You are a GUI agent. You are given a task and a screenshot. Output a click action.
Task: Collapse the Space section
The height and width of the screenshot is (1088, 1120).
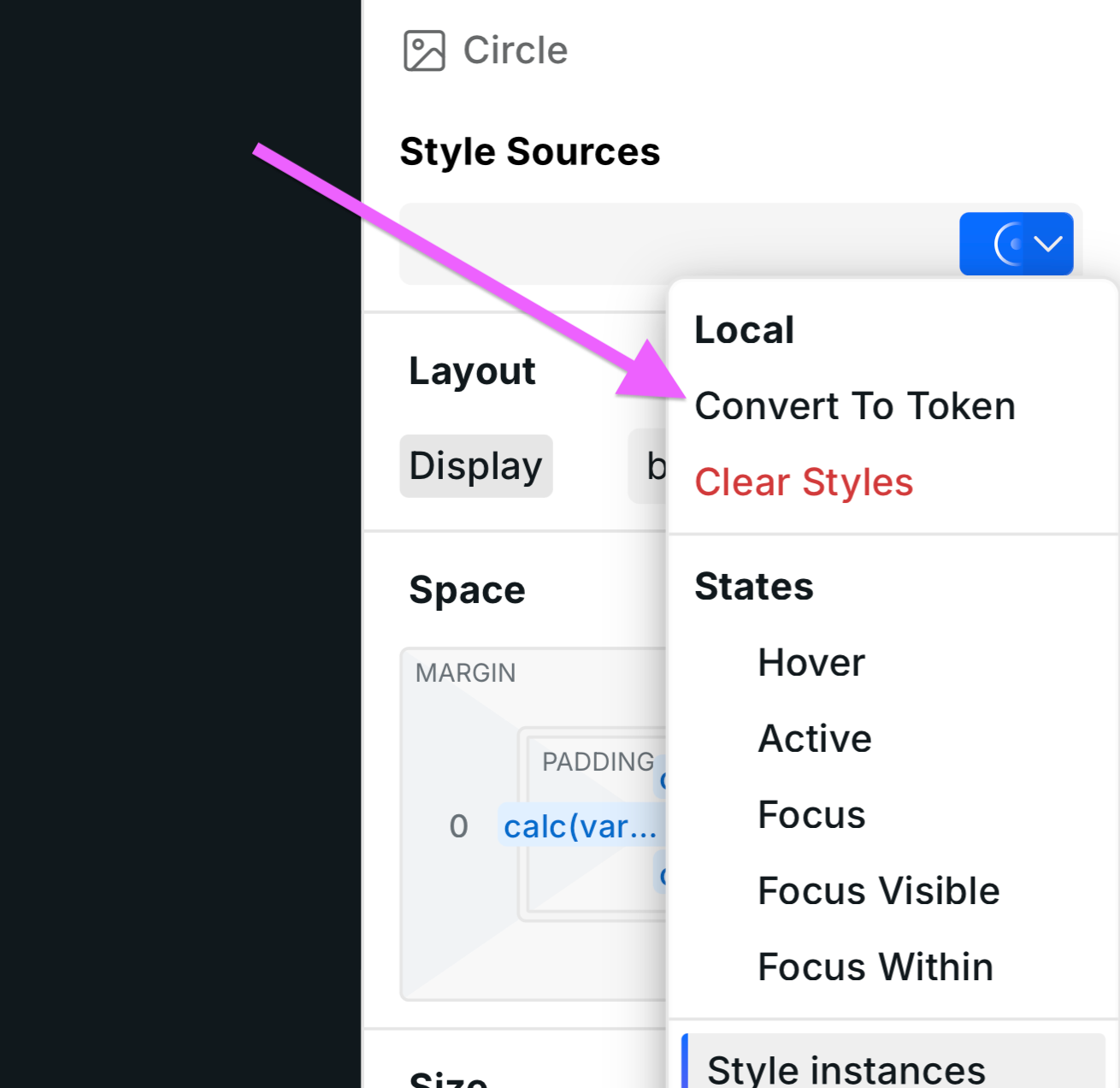tap(467, 588)
